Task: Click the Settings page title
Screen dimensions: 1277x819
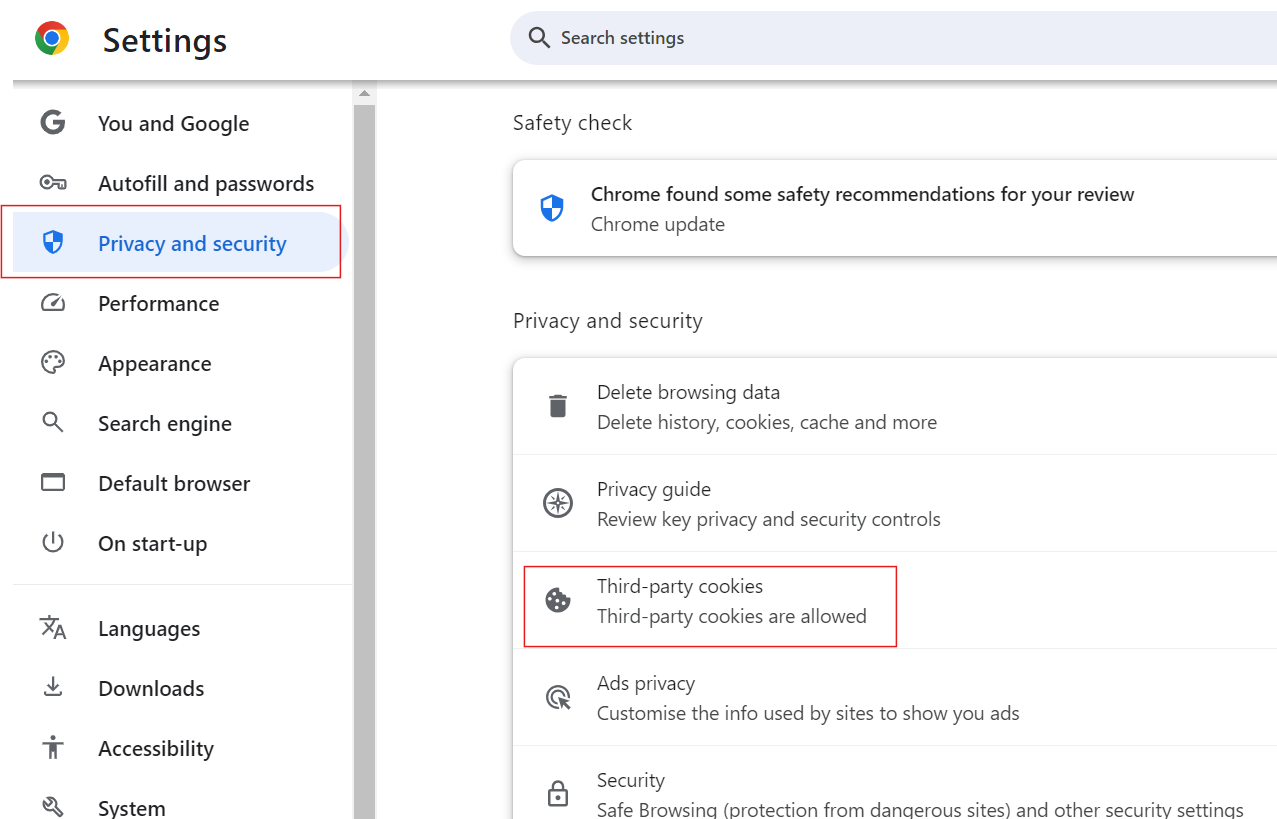Action: coord(165,40)
